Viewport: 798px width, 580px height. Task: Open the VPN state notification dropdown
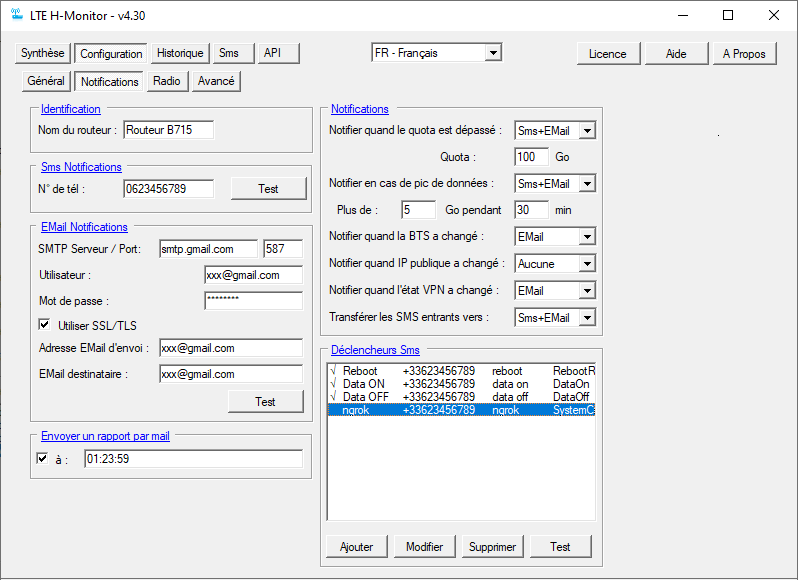[587, 291]
